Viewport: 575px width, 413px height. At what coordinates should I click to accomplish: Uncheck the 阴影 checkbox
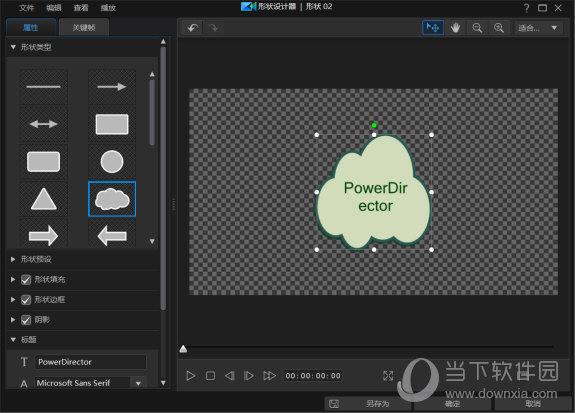click(26, 320)
